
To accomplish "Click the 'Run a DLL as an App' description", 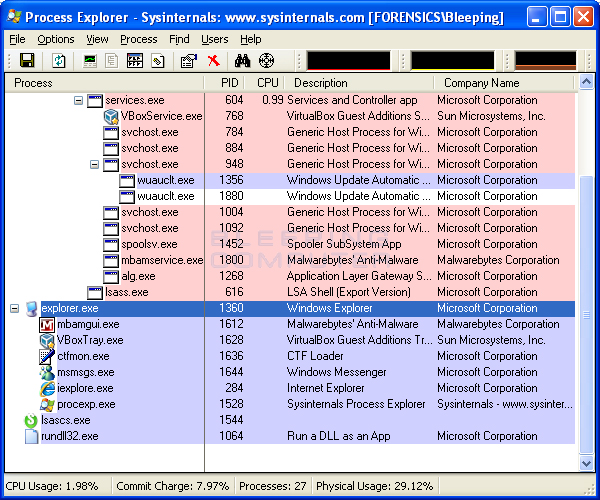I will coord(339,436).
